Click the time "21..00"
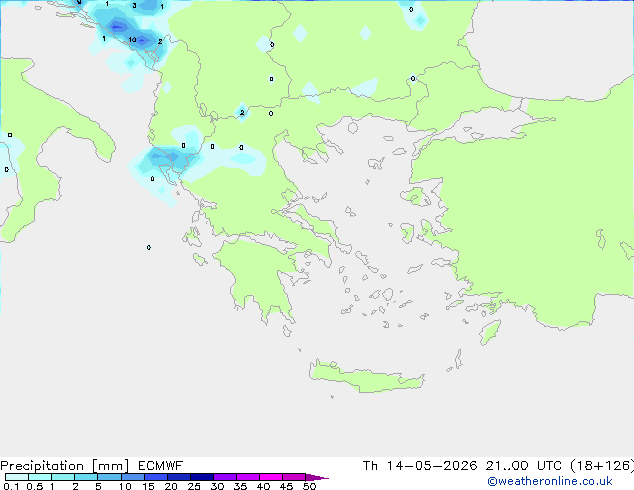The width and height of the screenshot is (634, 490). coord(507,466)
